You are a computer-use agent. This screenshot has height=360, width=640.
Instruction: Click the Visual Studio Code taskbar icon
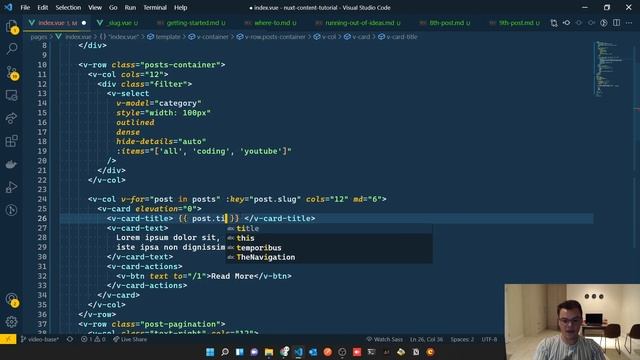pyautogui.click(x=298, y=352)
